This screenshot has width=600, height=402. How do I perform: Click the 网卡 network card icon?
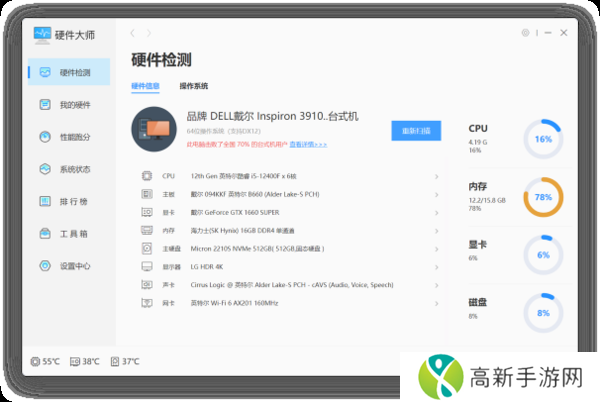click(147, 303)
